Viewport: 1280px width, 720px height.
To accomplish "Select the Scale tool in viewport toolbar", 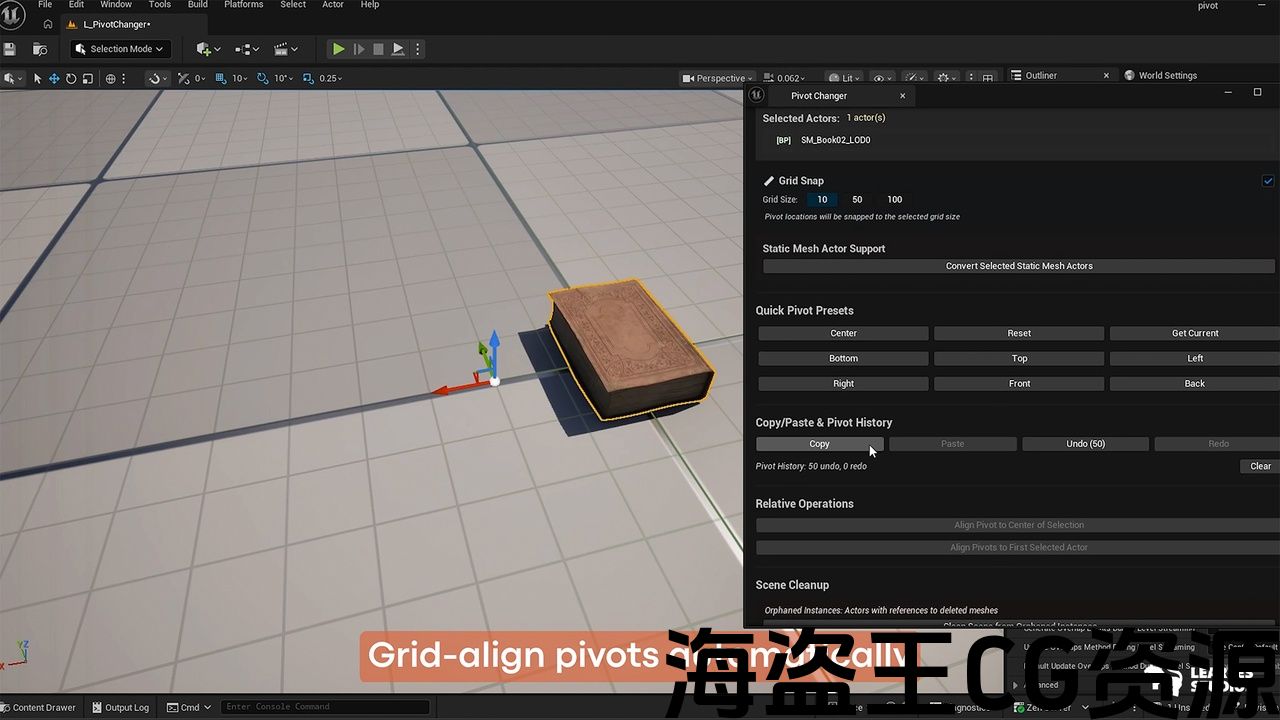I will (x=88, y=78).
